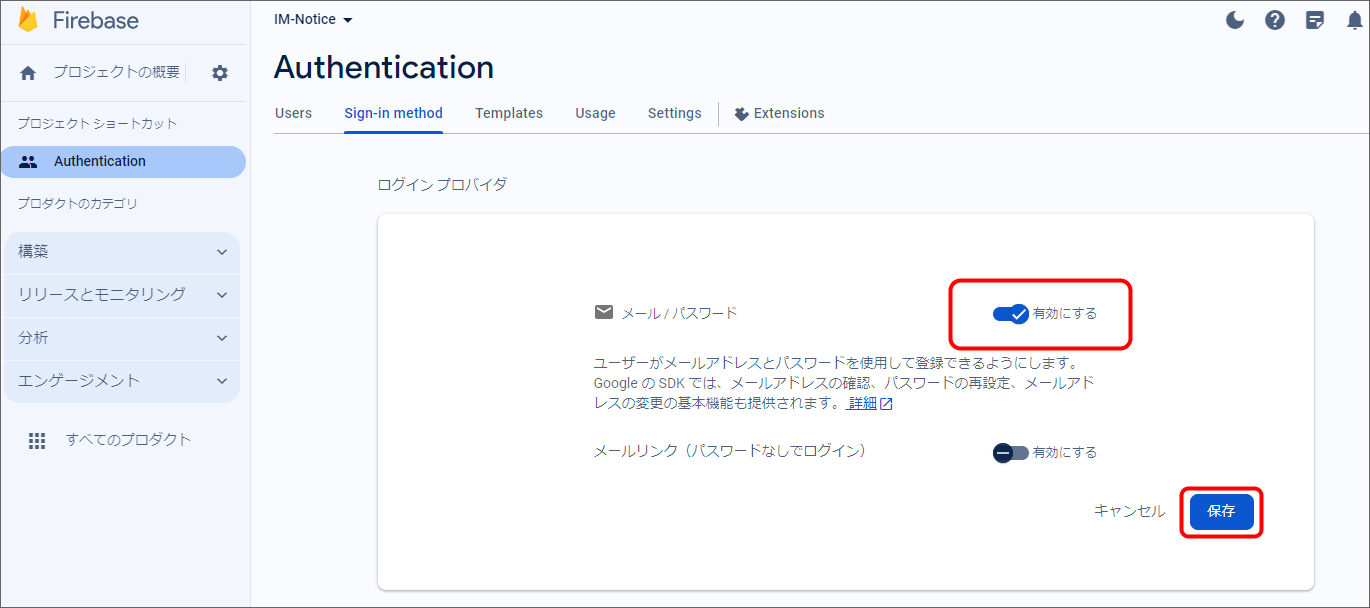Click the キャンセル button

click(x=1129, y=512)
